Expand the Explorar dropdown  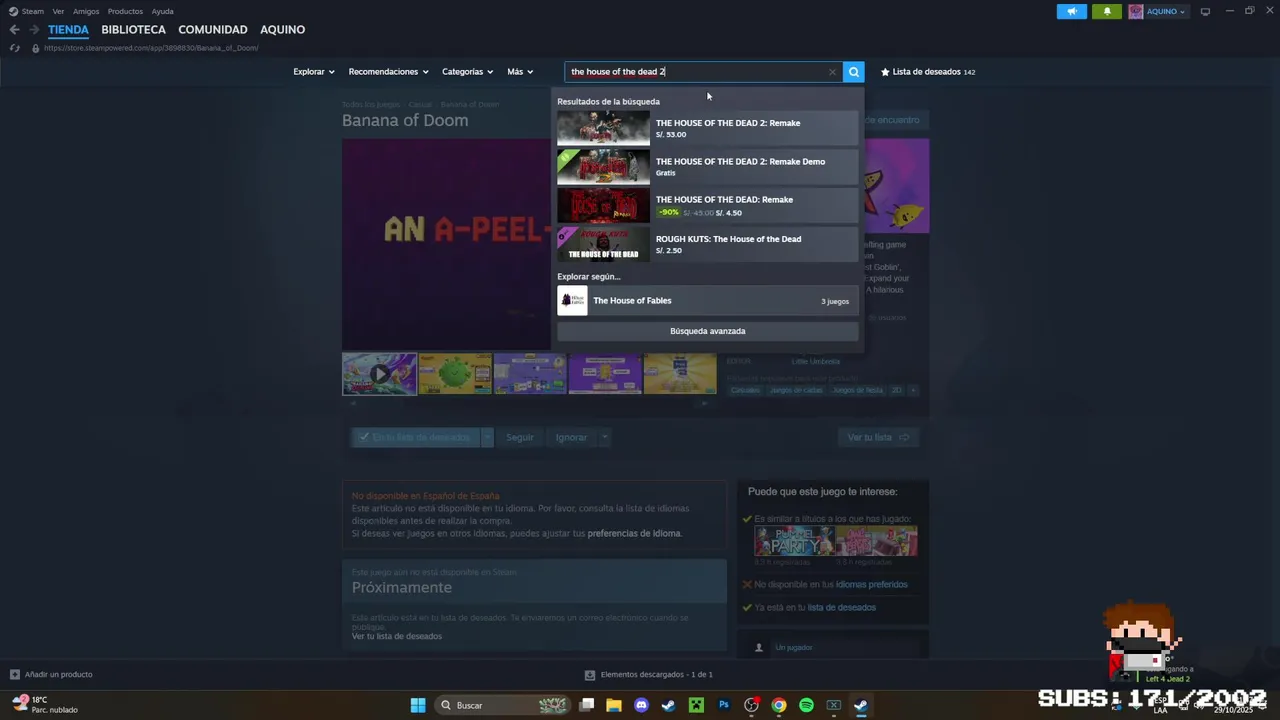[x=314, y=72]
